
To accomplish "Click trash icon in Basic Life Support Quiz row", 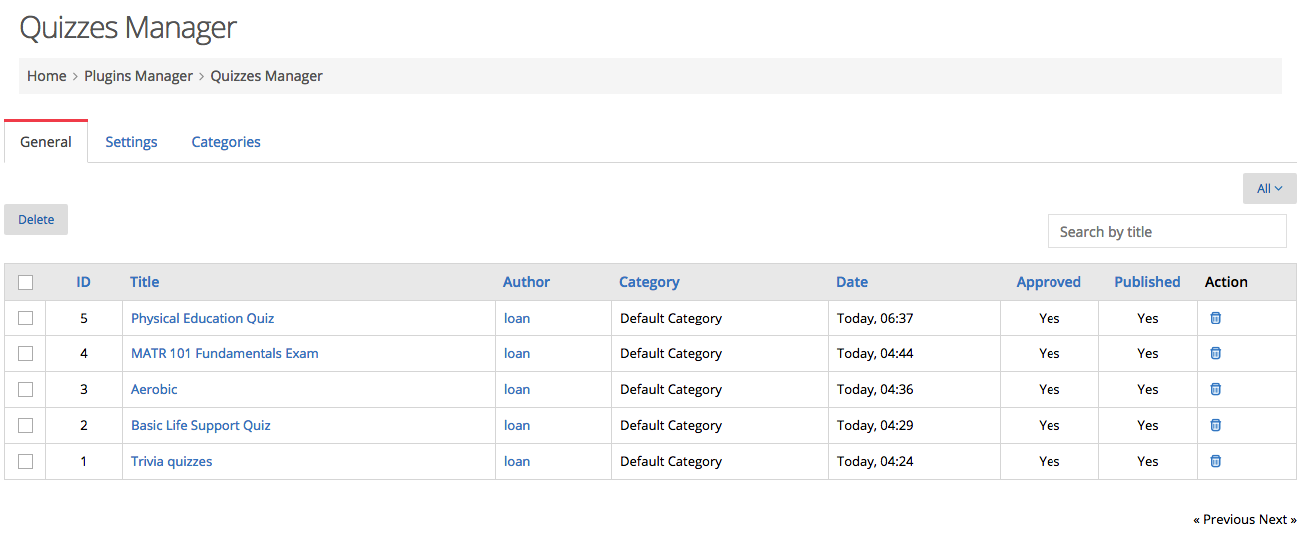I will pyautogui.click(x=1216, y=425).
